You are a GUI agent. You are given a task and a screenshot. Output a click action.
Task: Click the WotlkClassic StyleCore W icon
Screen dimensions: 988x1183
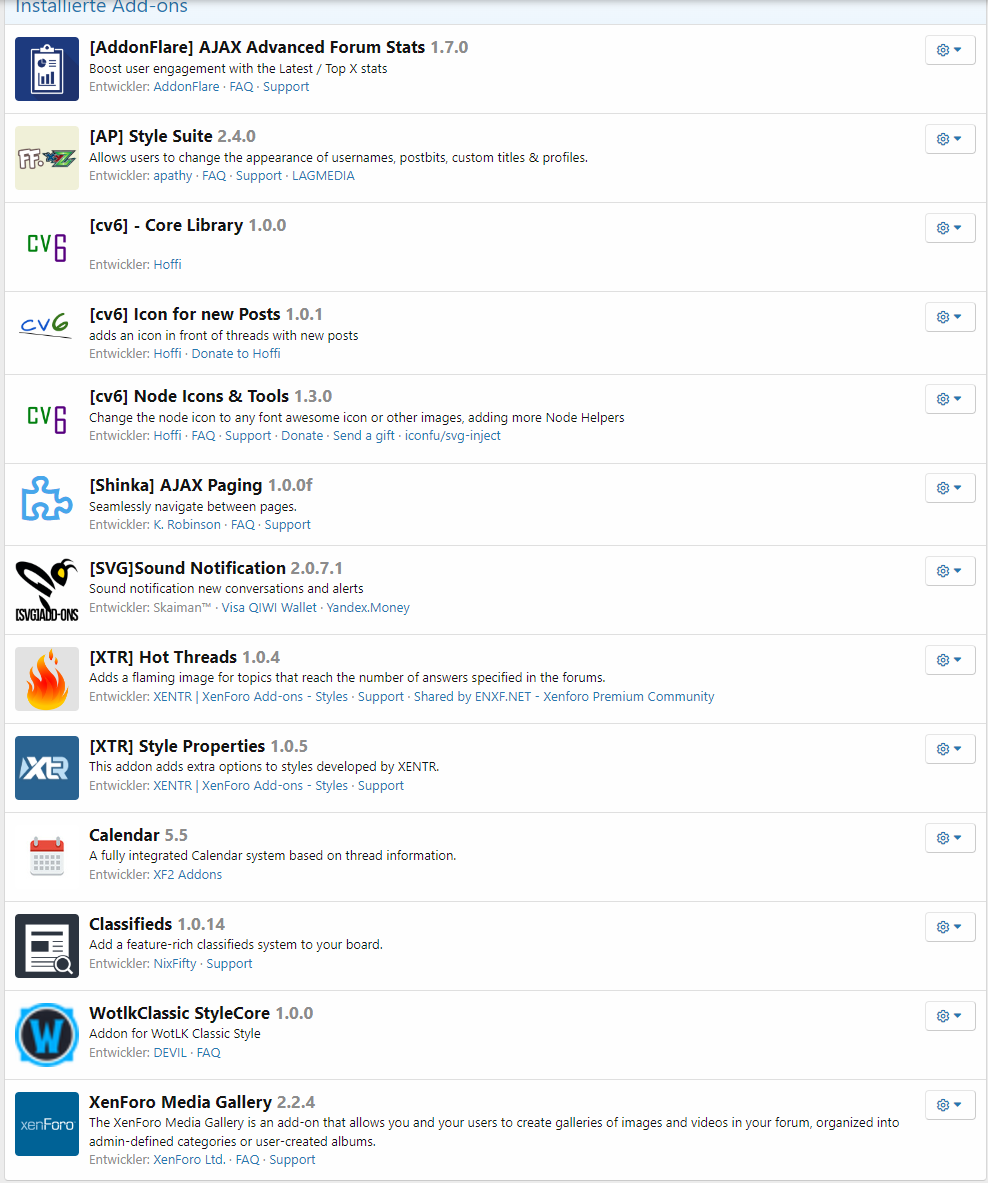point(47,1035)
